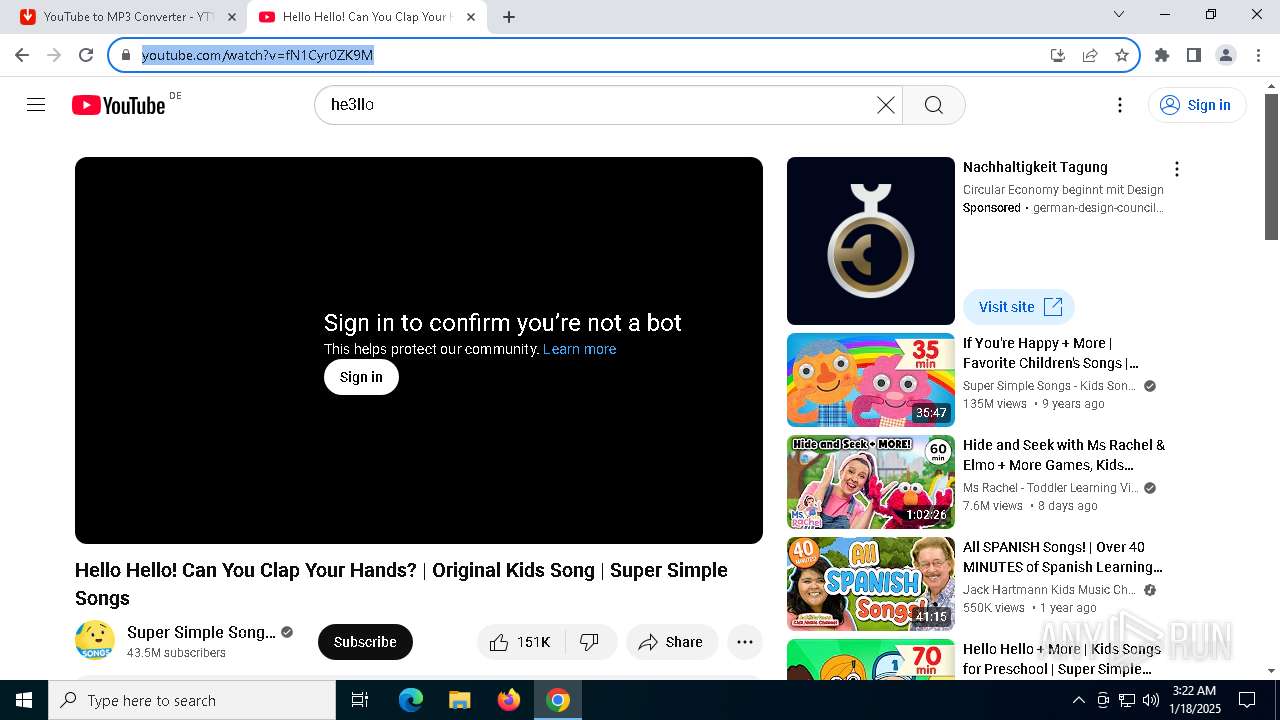Viewport: 1280px width, 720px height.
Task: Click the taskbar search box
Action: click(x=192, y=700)
